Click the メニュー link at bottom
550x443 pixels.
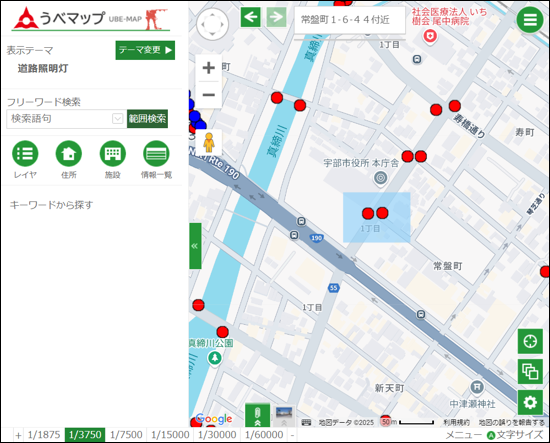coord(463,435)
